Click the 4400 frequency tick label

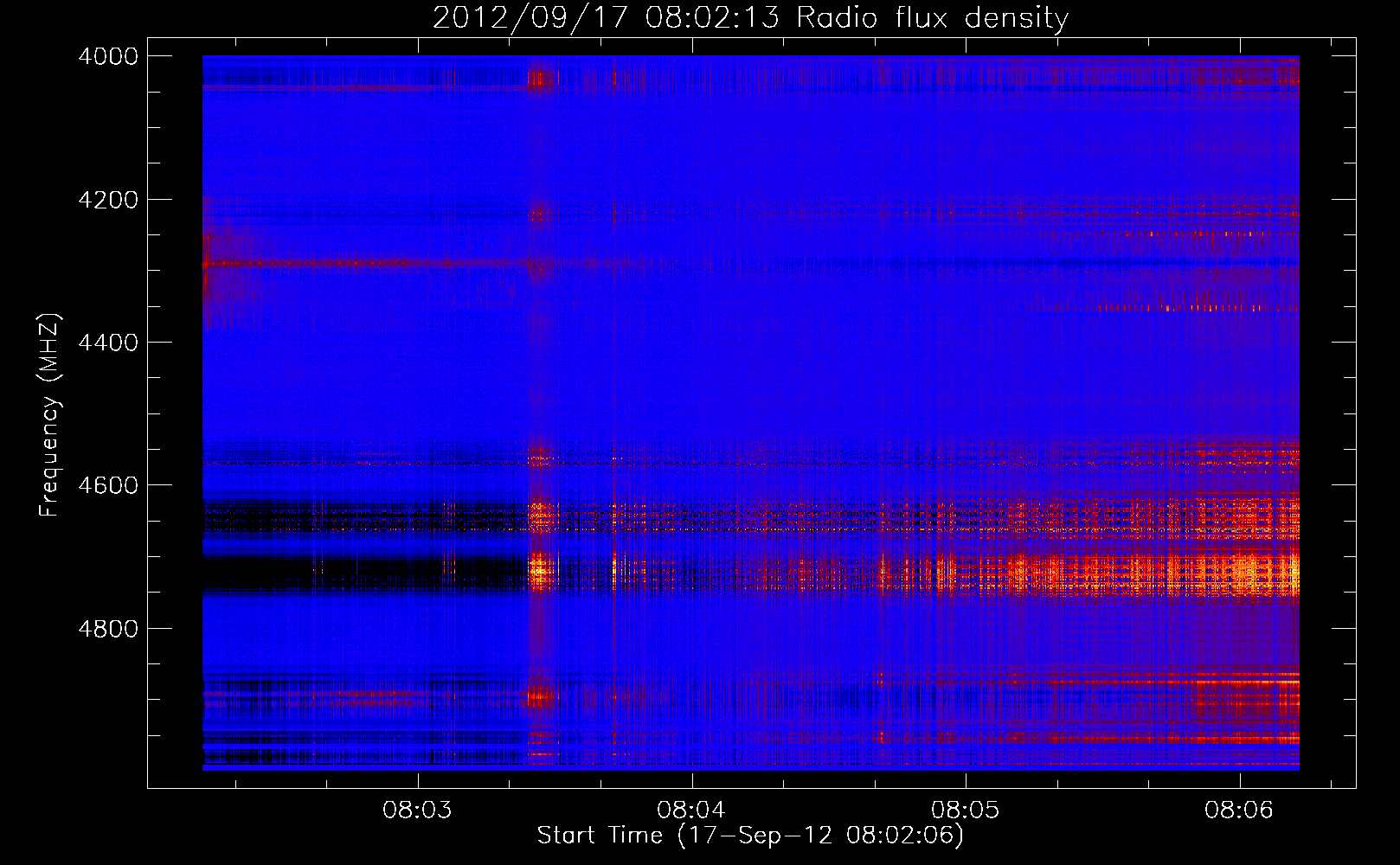[108, 343]
